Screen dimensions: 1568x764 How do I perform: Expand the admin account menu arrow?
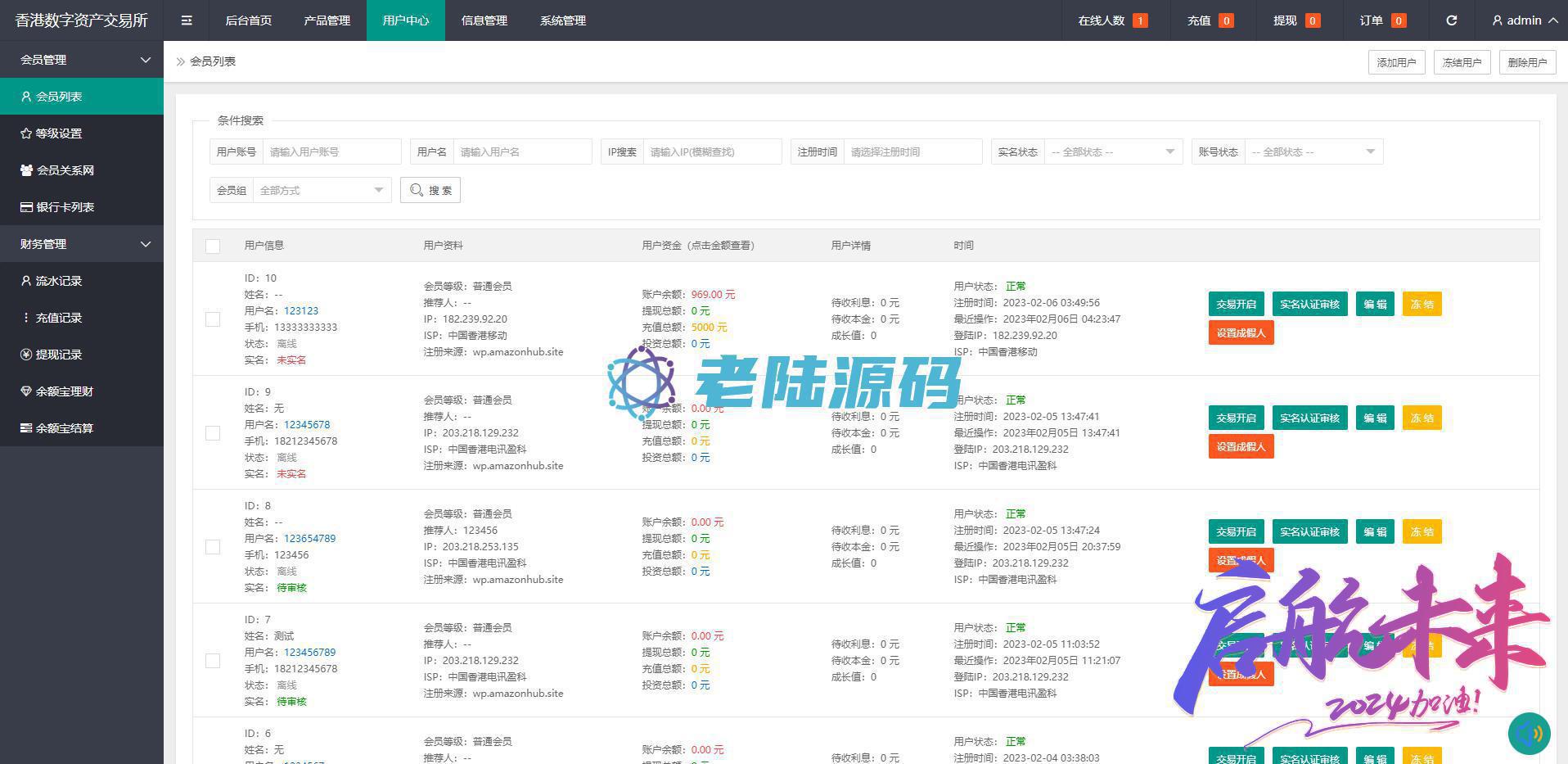point(1552,20)
